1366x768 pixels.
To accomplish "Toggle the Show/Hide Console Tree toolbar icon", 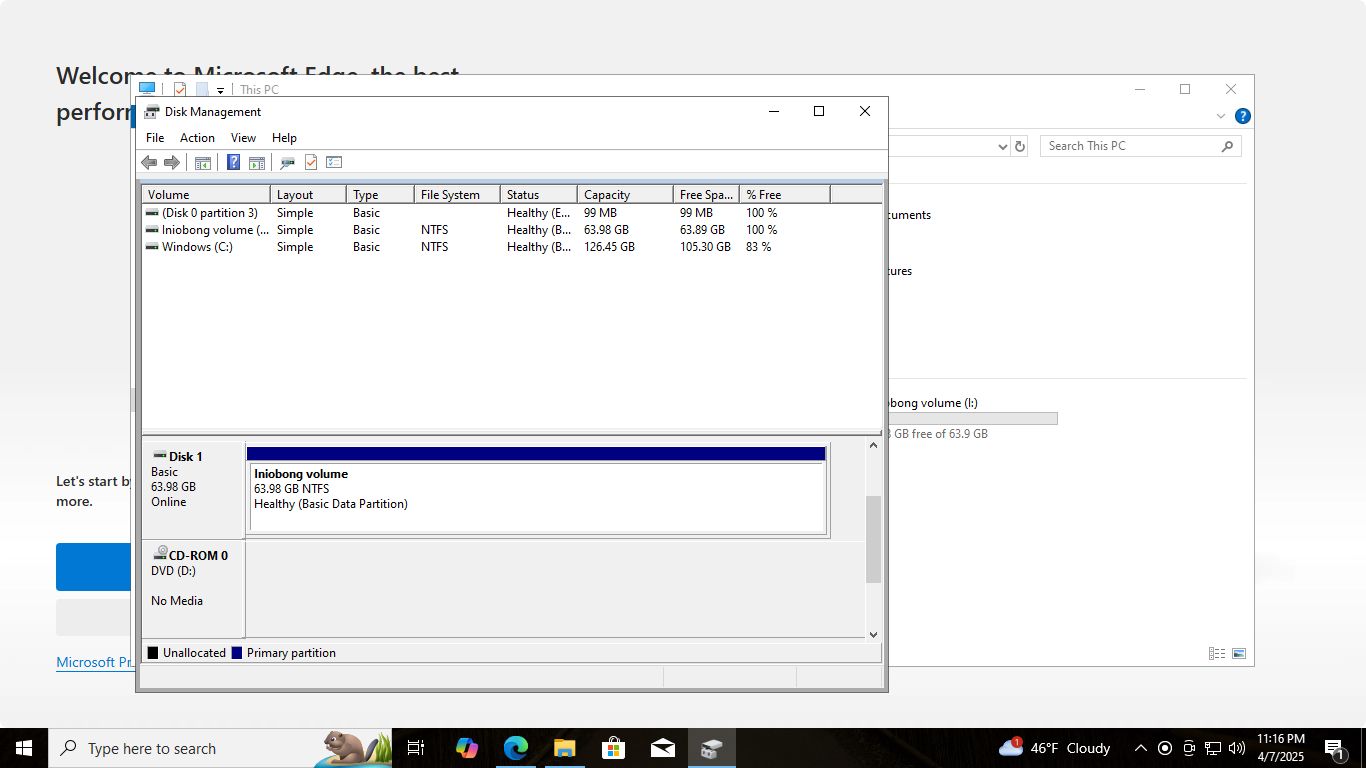I will pyautogui.click(x=203, y=162).
